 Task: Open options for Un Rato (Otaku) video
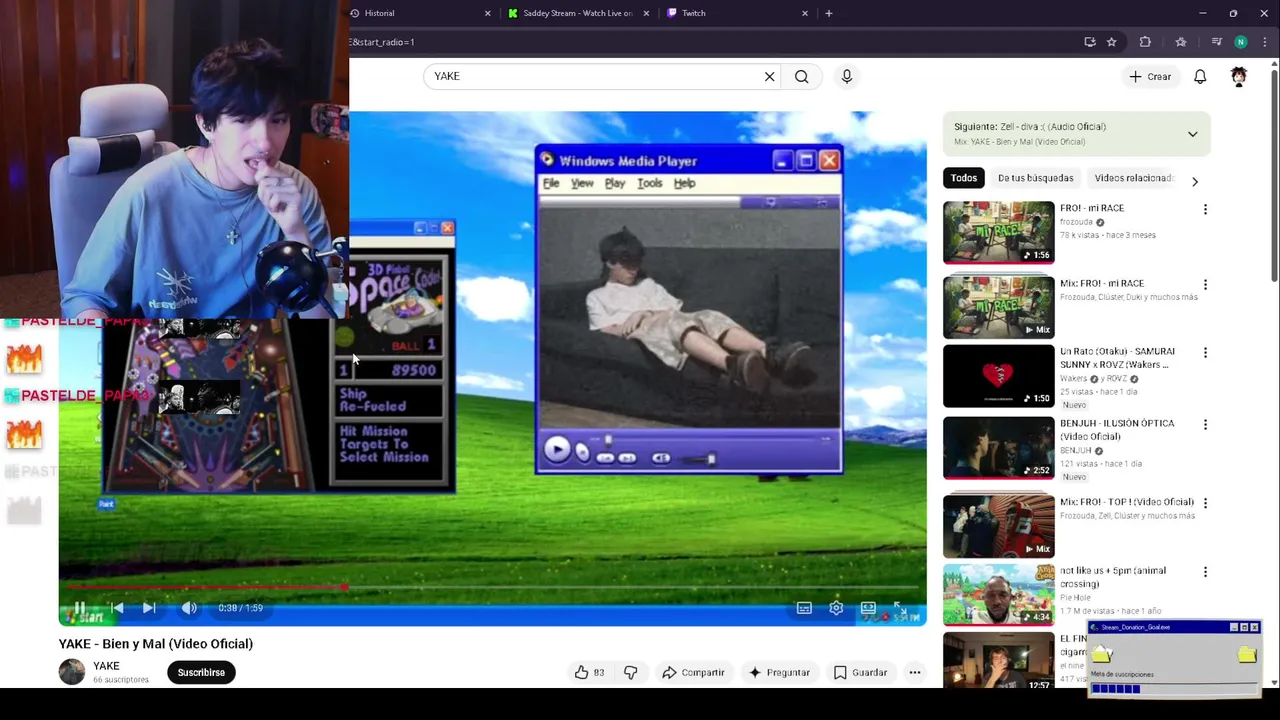click(1205, 353)
